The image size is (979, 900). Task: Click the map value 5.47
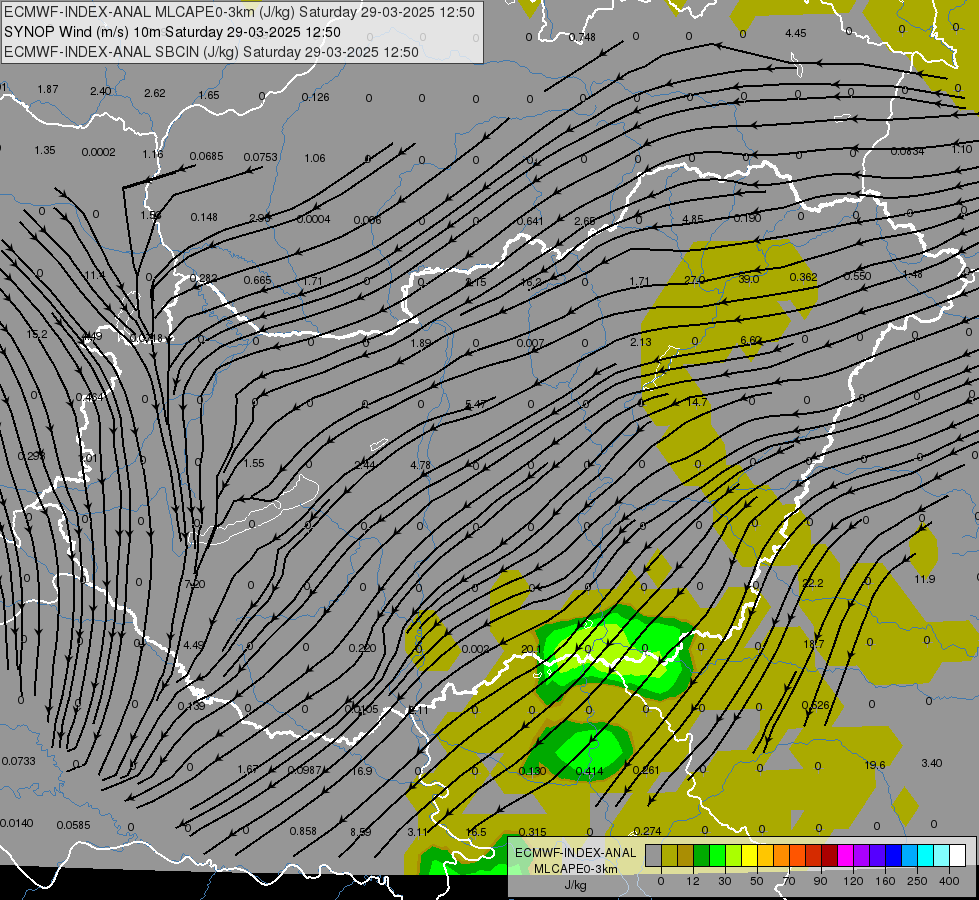[476, 404]
